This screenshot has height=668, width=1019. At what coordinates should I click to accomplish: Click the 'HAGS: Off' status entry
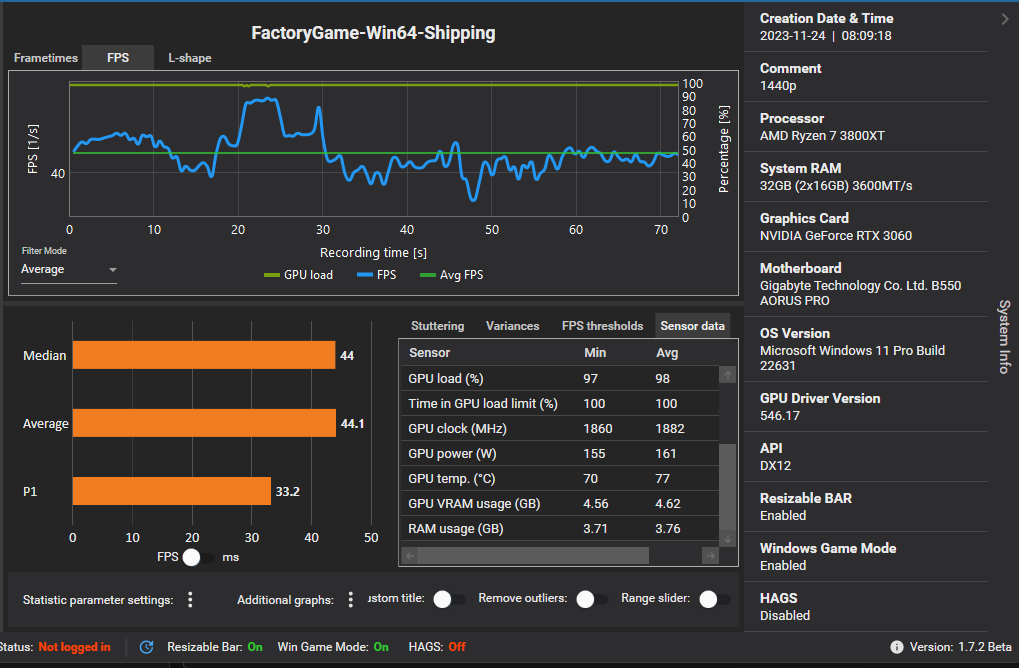[x=437, y=647]
